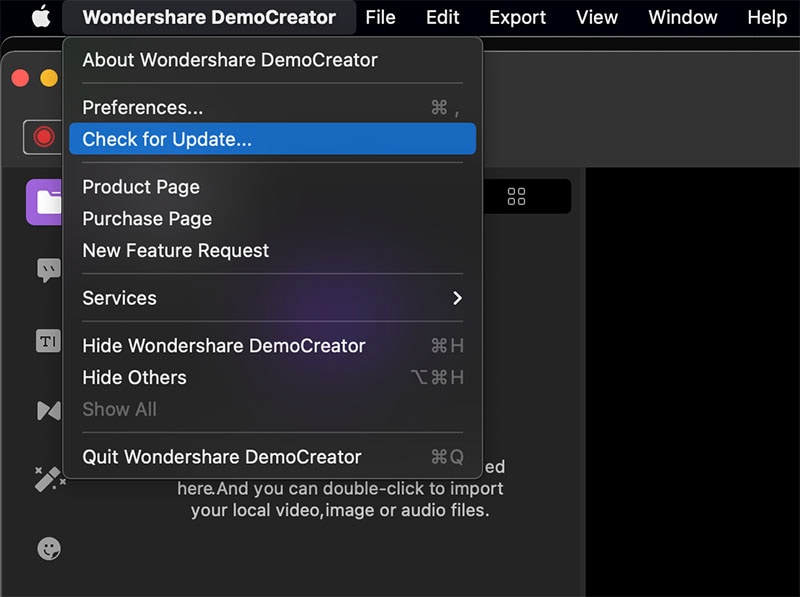This screenshot has width=800, height=597.
Task: Open the effects magic wand icon
Action: (48, 479)
